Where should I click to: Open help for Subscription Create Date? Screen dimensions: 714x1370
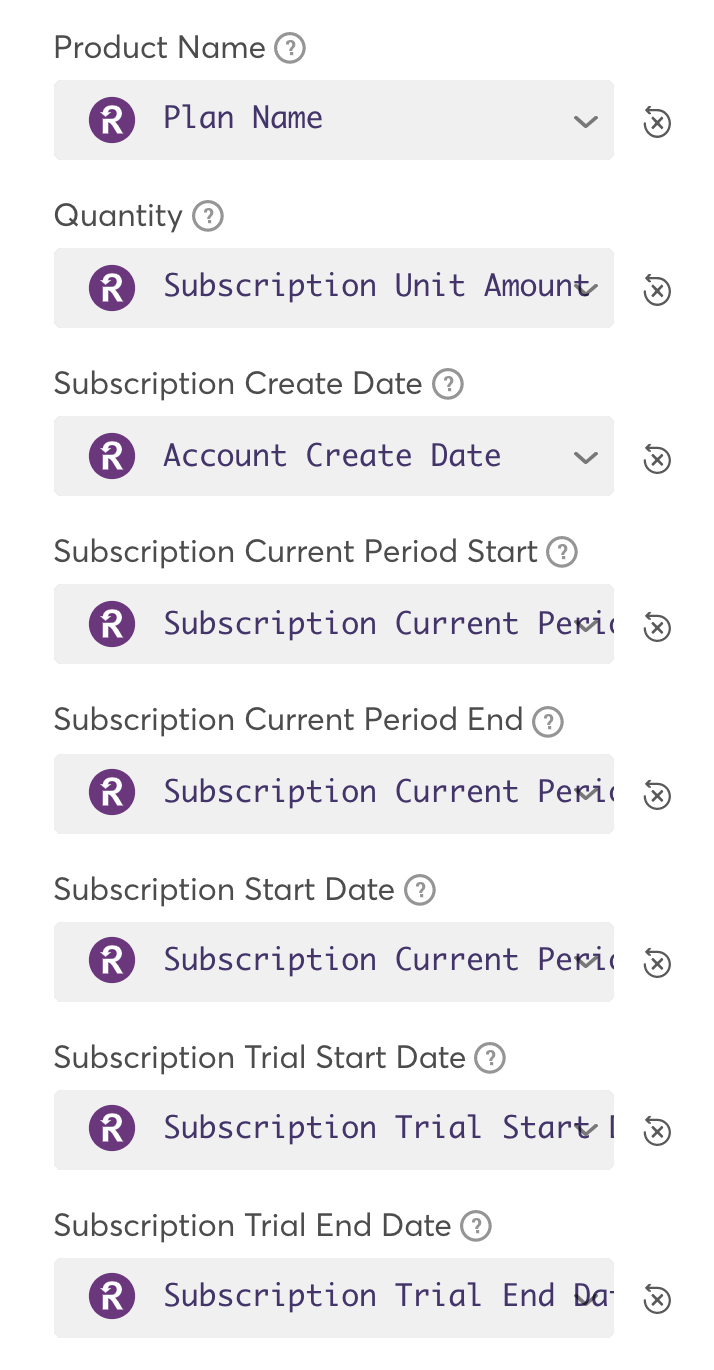(447, 384)
